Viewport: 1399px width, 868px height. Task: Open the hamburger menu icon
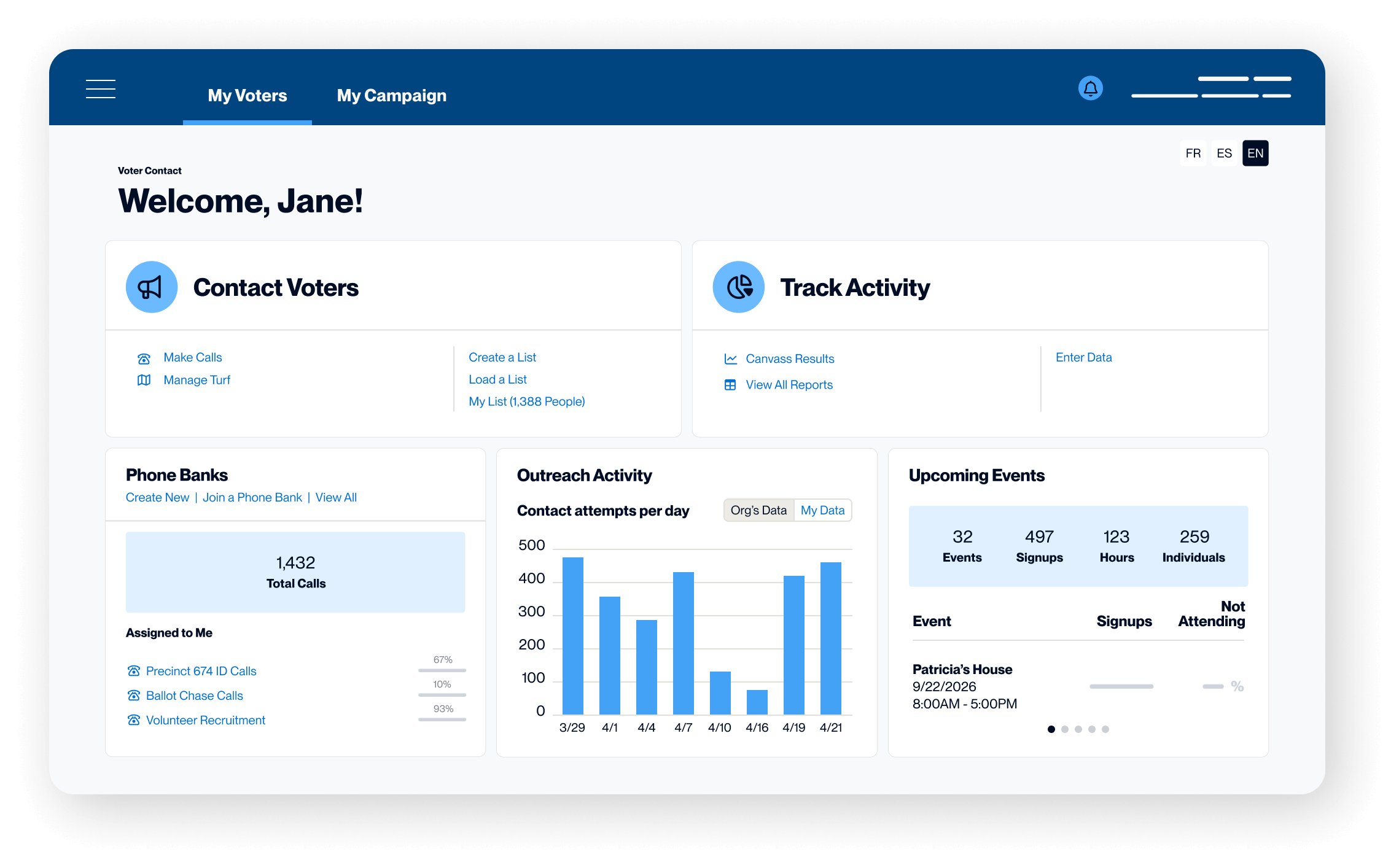tap(101, 89)
